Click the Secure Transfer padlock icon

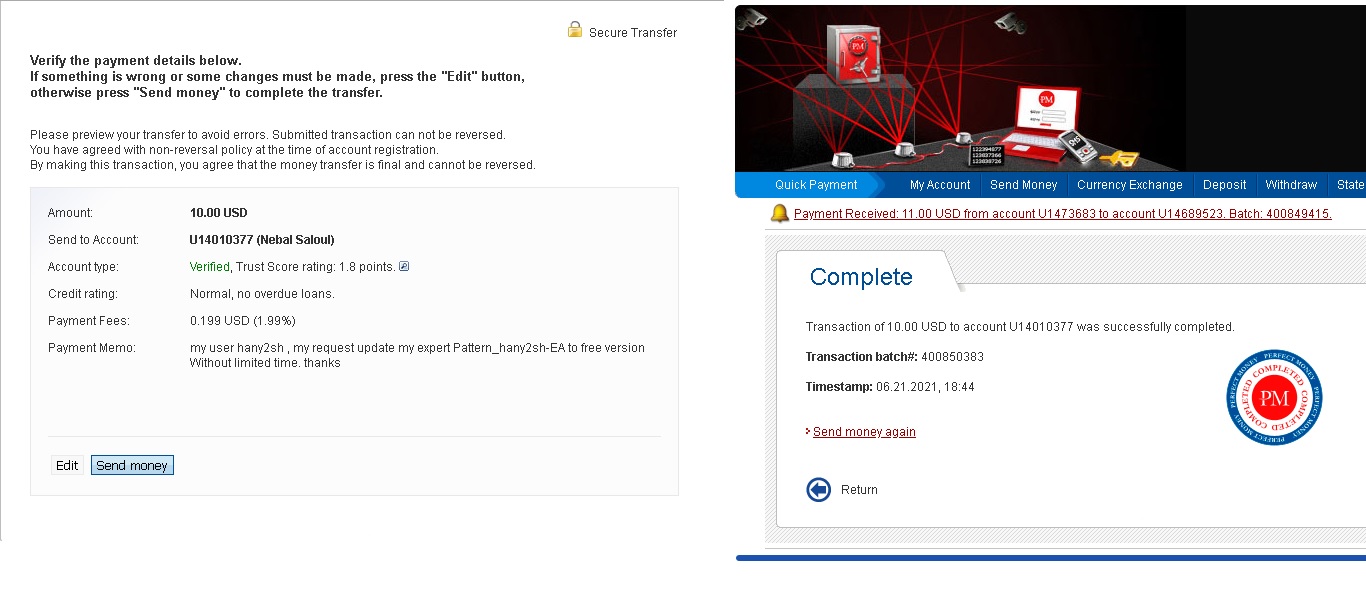(x=575, y=30)
